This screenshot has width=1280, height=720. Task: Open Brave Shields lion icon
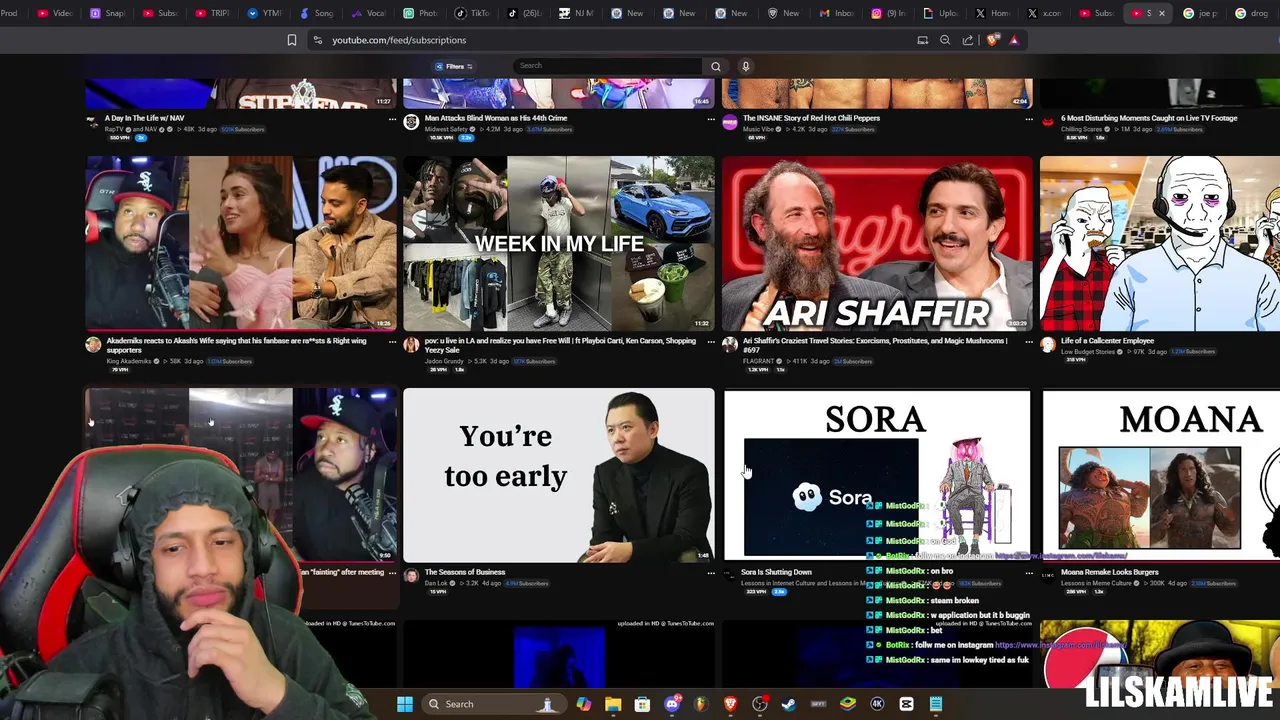(992, 40)
